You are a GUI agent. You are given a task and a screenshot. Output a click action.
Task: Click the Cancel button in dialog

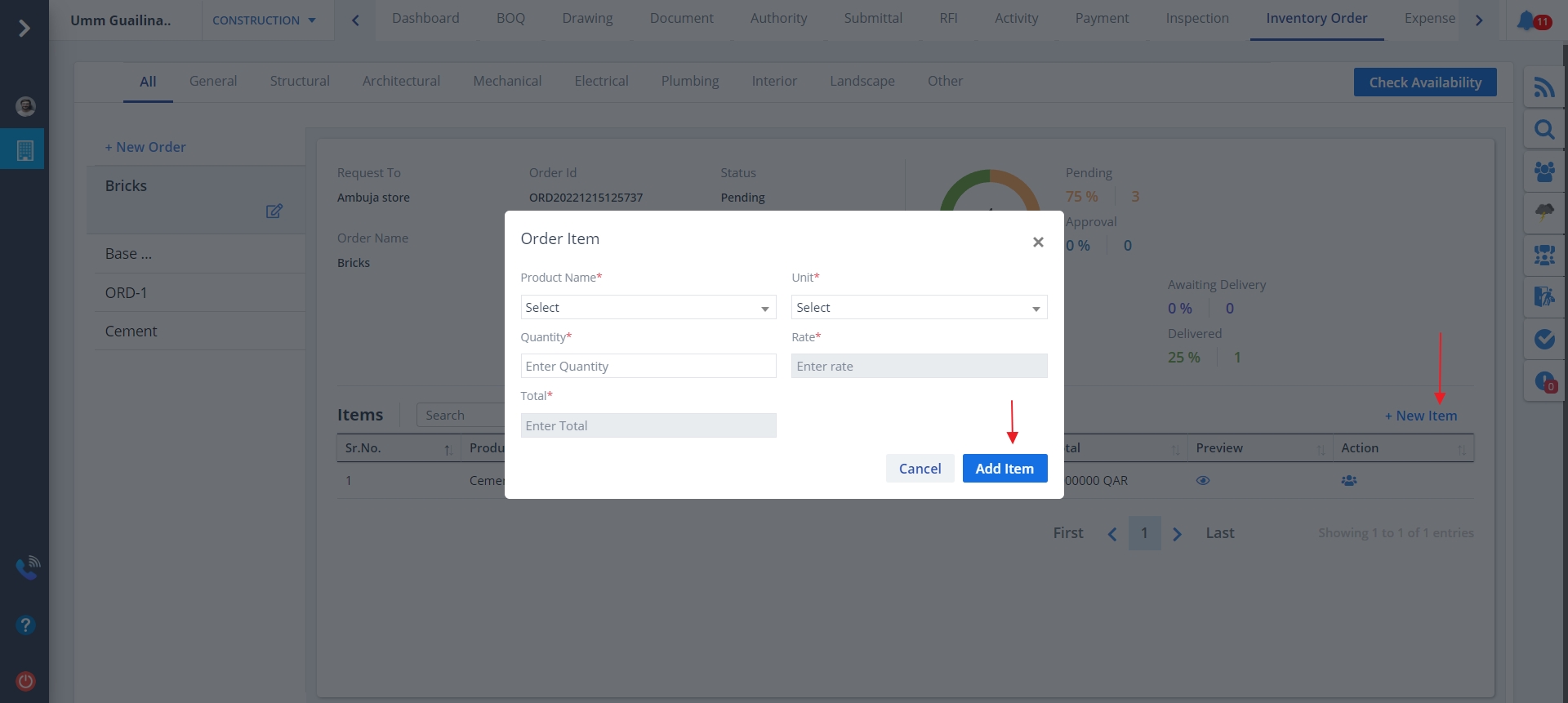(920, 469)
